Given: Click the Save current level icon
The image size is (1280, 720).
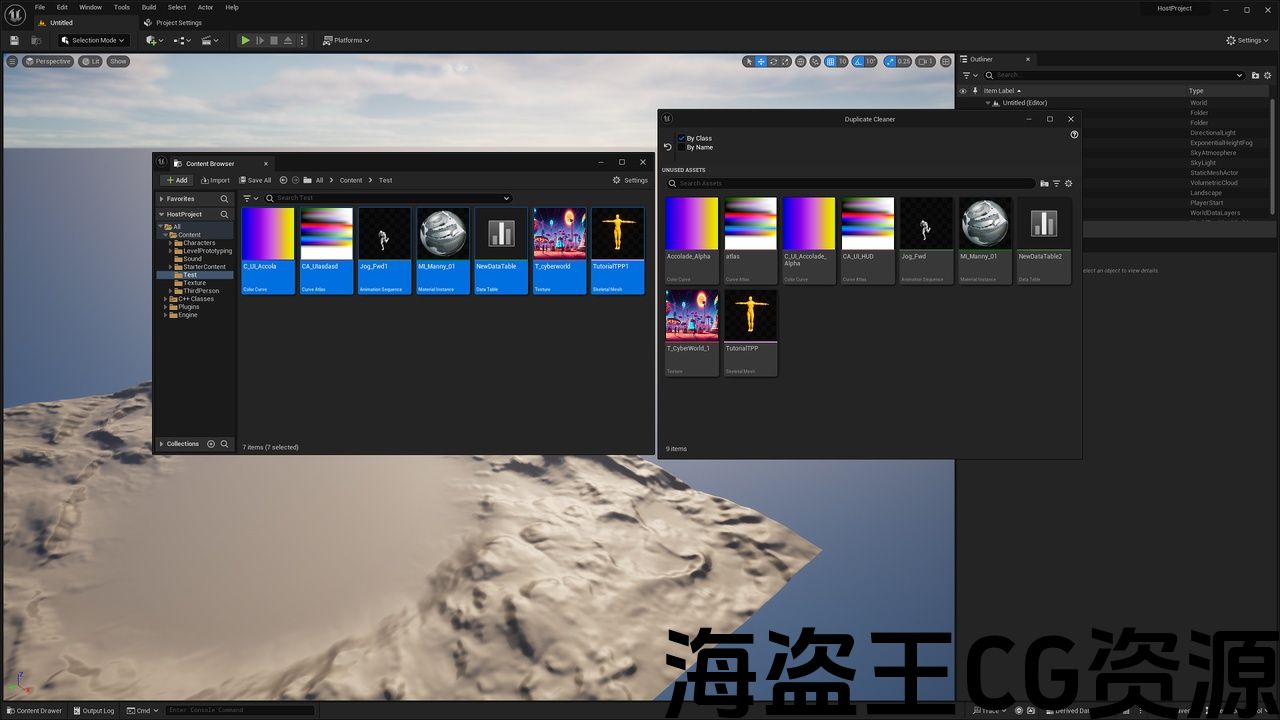Looking at the screenshot, I should tap(14, 40).
